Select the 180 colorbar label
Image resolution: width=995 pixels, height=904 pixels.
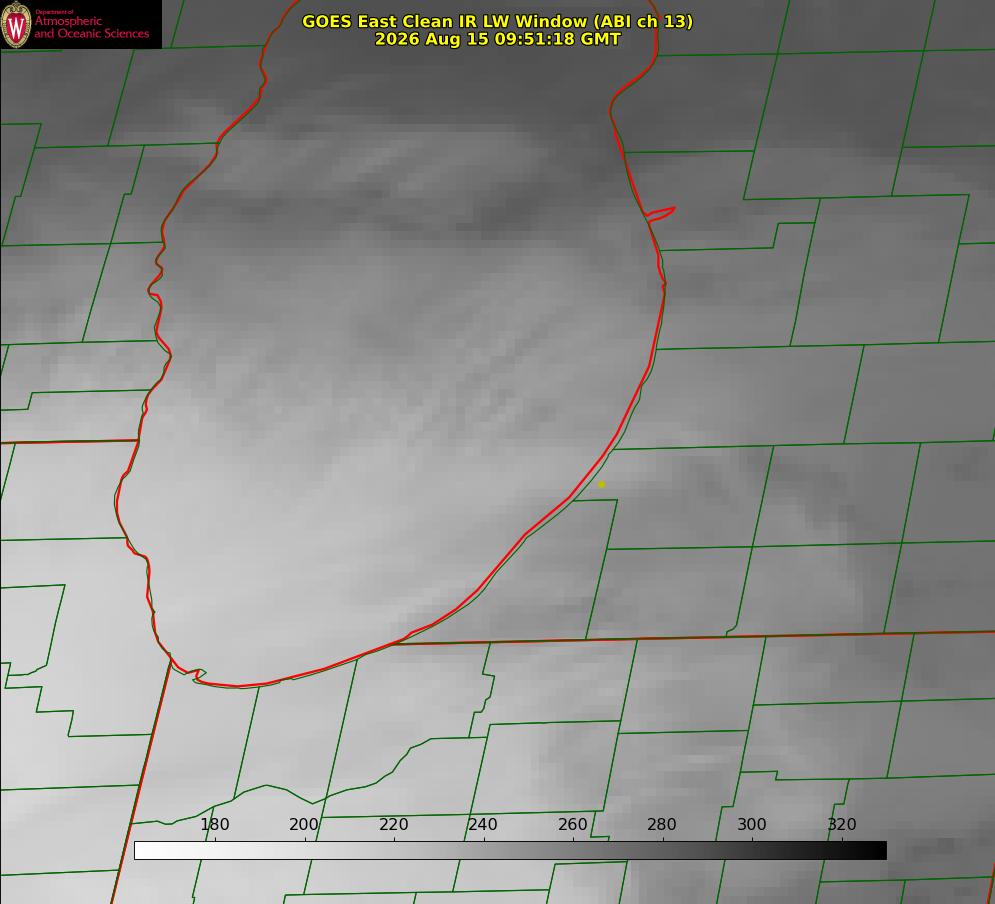pos(214,824)
